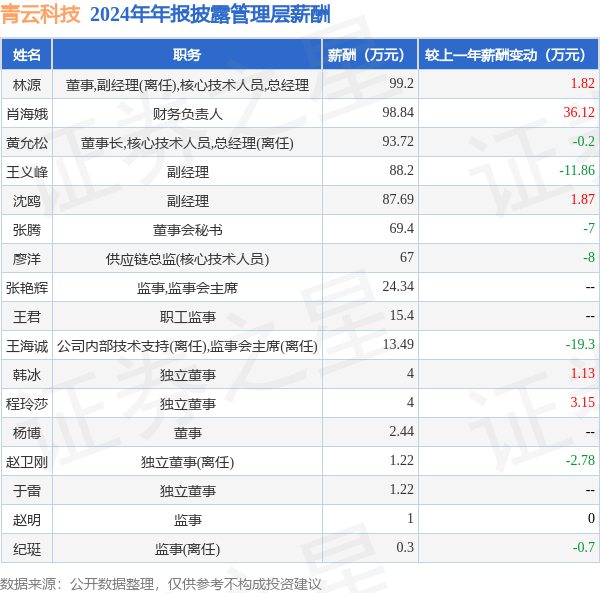The width and height of the screenshot is (600, 593).
Task: Select the 较上一年薪酬变动（万元） column header
Action: (509, 55)
